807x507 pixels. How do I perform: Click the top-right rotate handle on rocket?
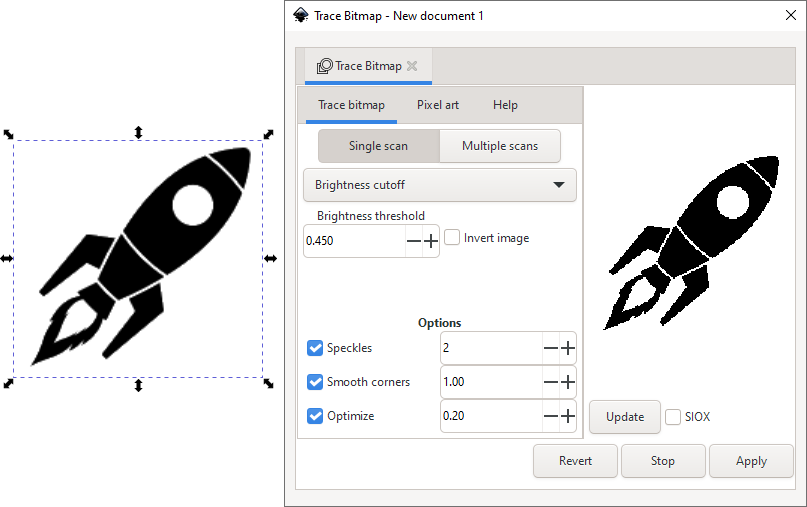click(268, 134)
